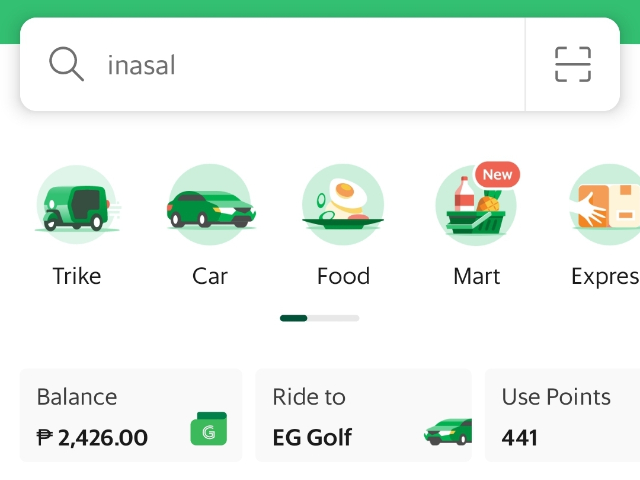Click the magnifying glass search icon
Screen dimensions: 640x480
(x=67, y=64)
